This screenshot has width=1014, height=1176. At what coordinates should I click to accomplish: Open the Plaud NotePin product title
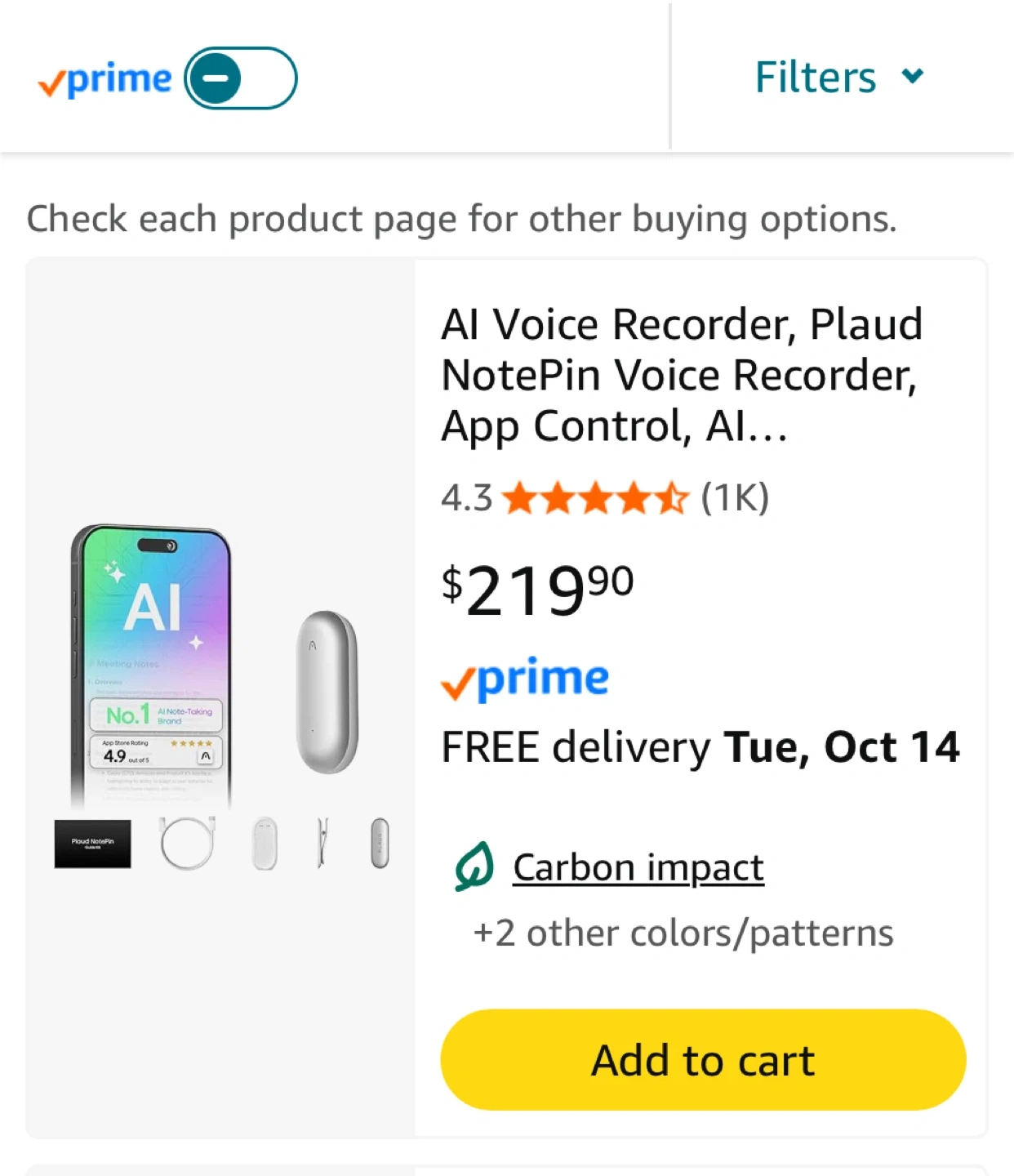(x=681, y=375)
